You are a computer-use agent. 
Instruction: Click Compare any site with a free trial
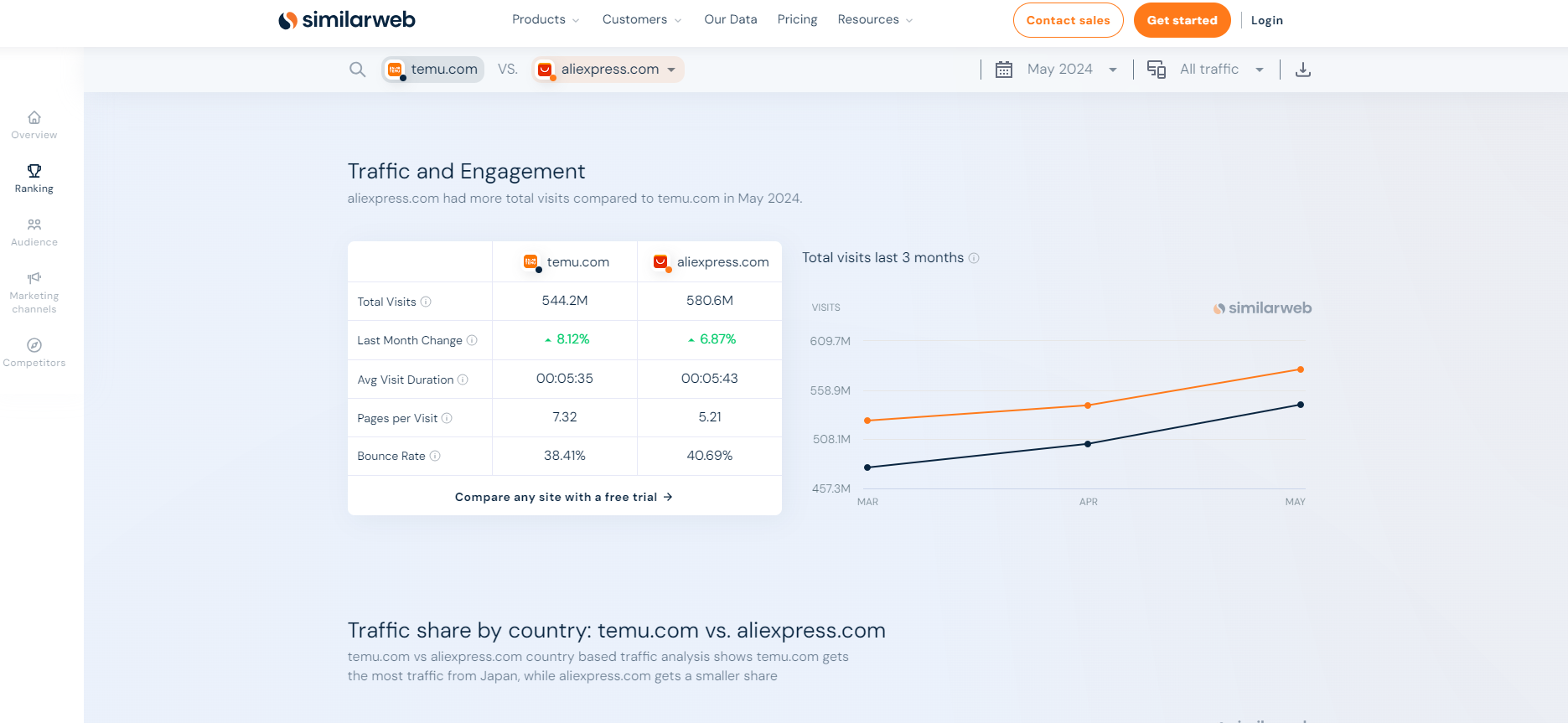pos(564,497)
